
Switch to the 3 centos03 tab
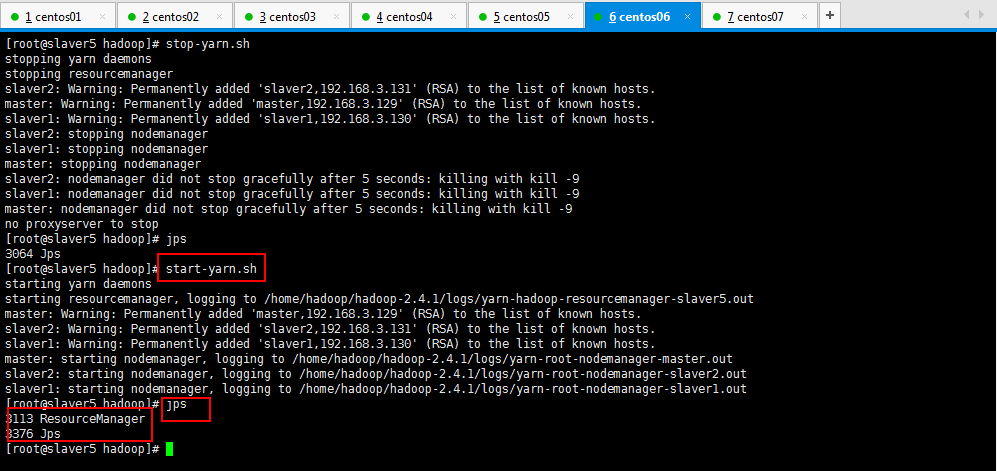[x=292, y=17]
